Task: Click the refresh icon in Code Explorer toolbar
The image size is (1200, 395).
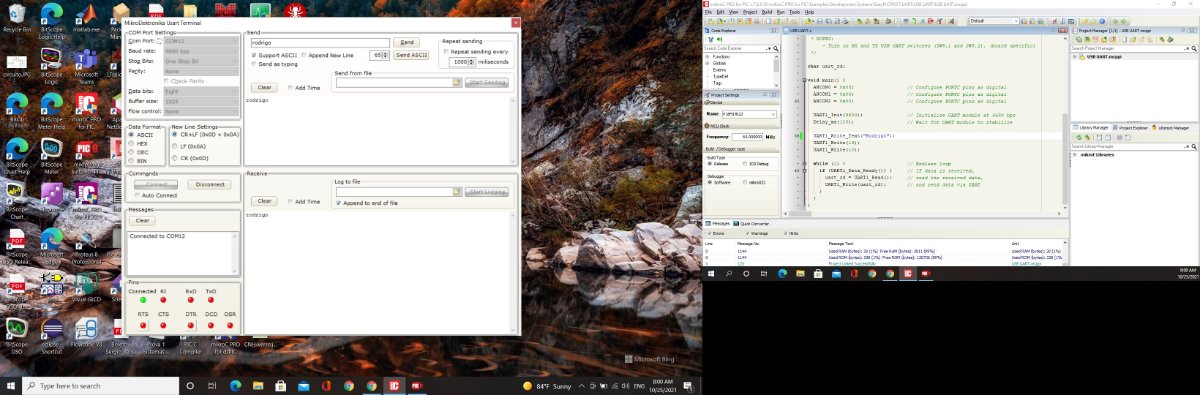Action: click(719, 39)
